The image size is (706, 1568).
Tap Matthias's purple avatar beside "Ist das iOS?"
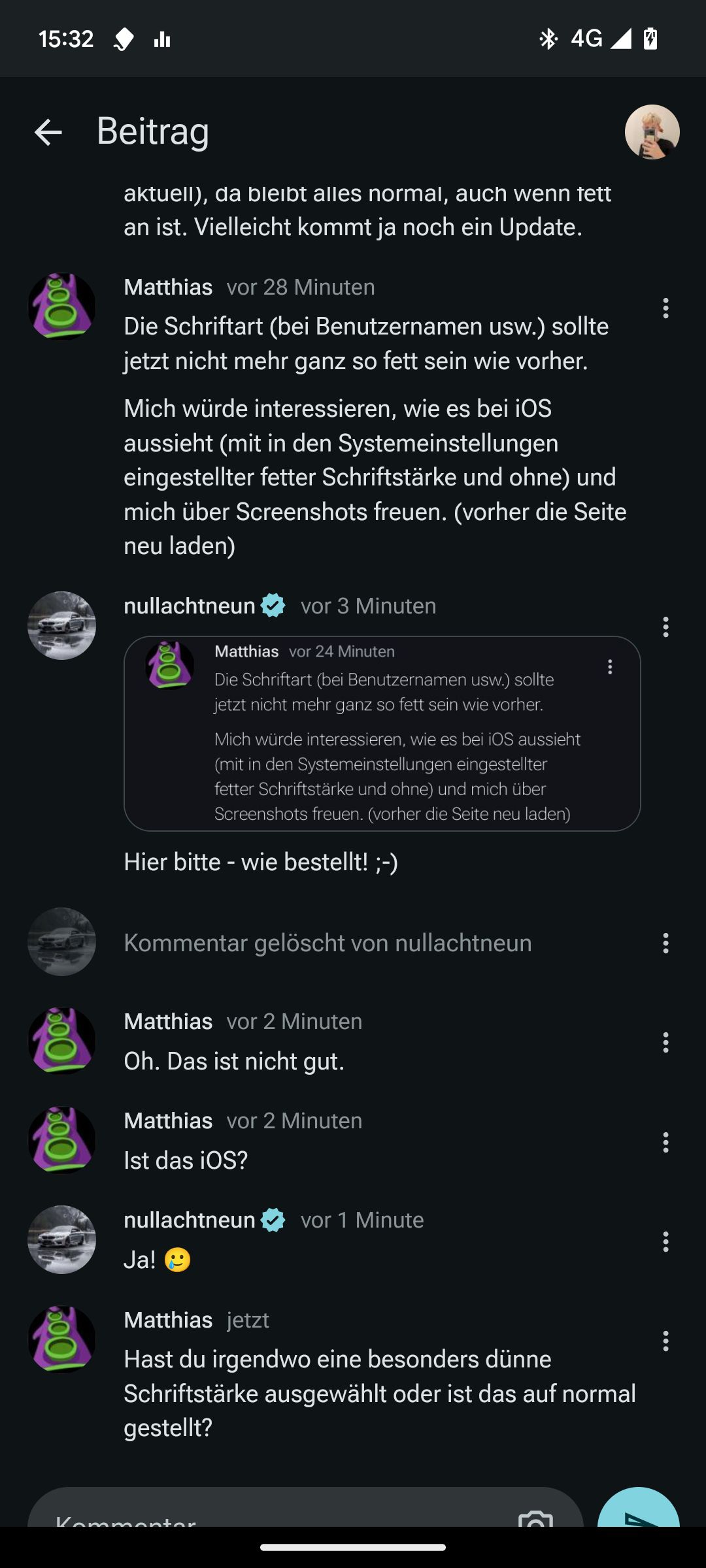pos(61,1140)
